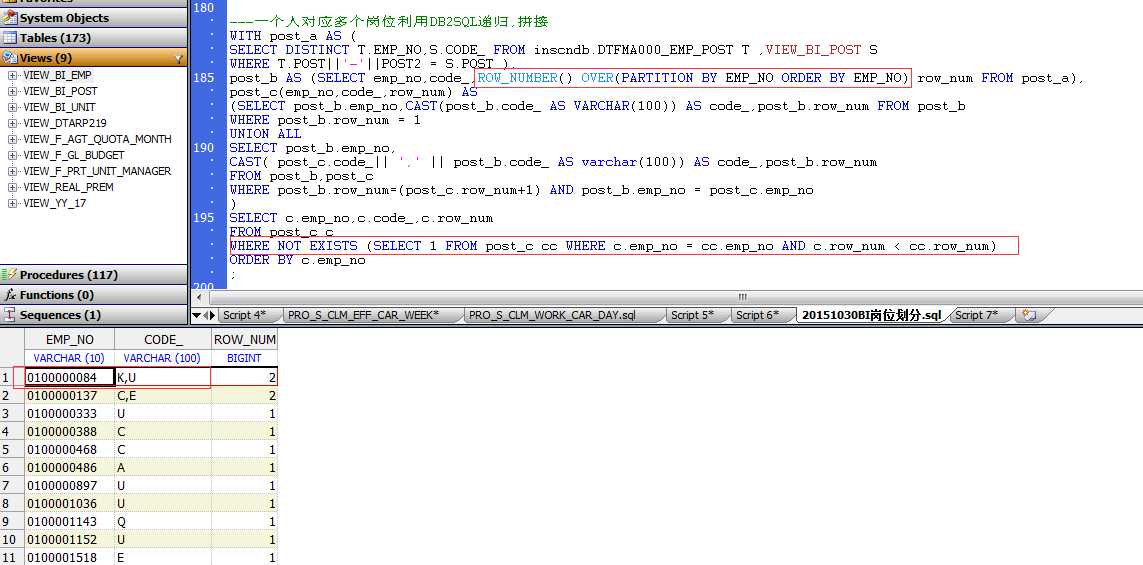Click cell 0100000333 in results grid
Image resolution: width=1143 pixels, height=565 pixels.
69,413
